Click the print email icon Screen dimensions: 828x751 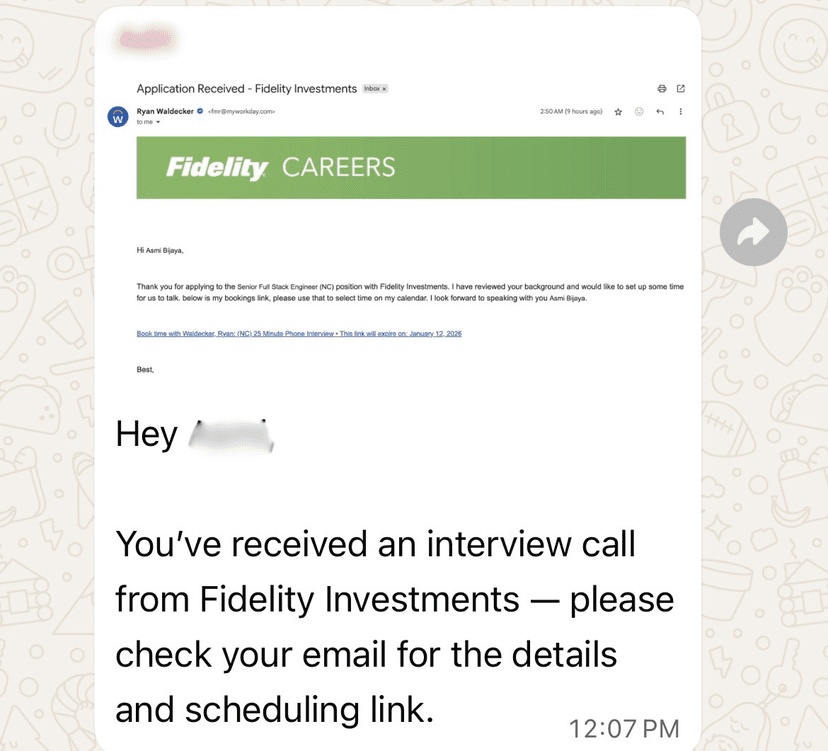pos(661,88)
